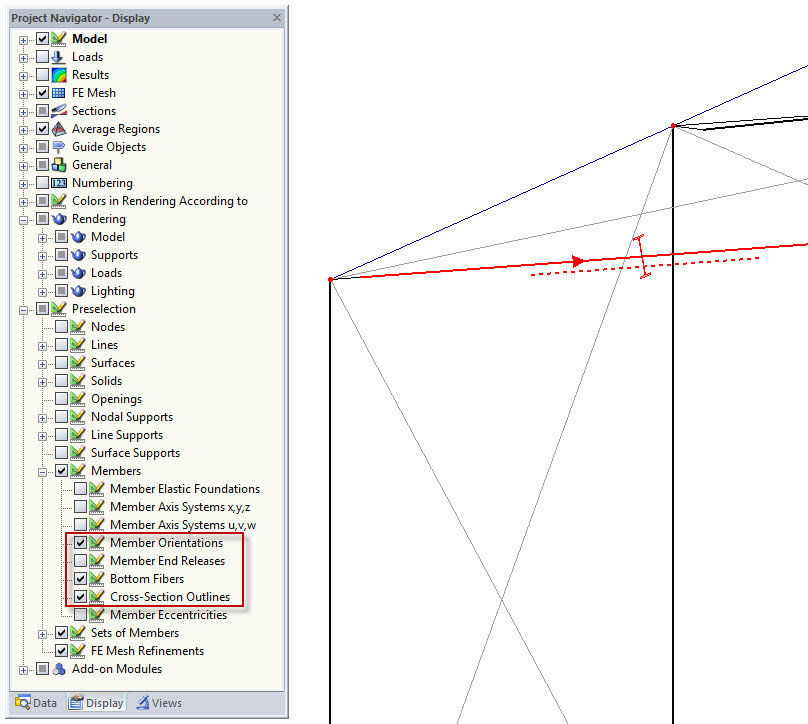Expand the Results tree node
Viewport: 808px width, 724px height.
tap(23, 76)
